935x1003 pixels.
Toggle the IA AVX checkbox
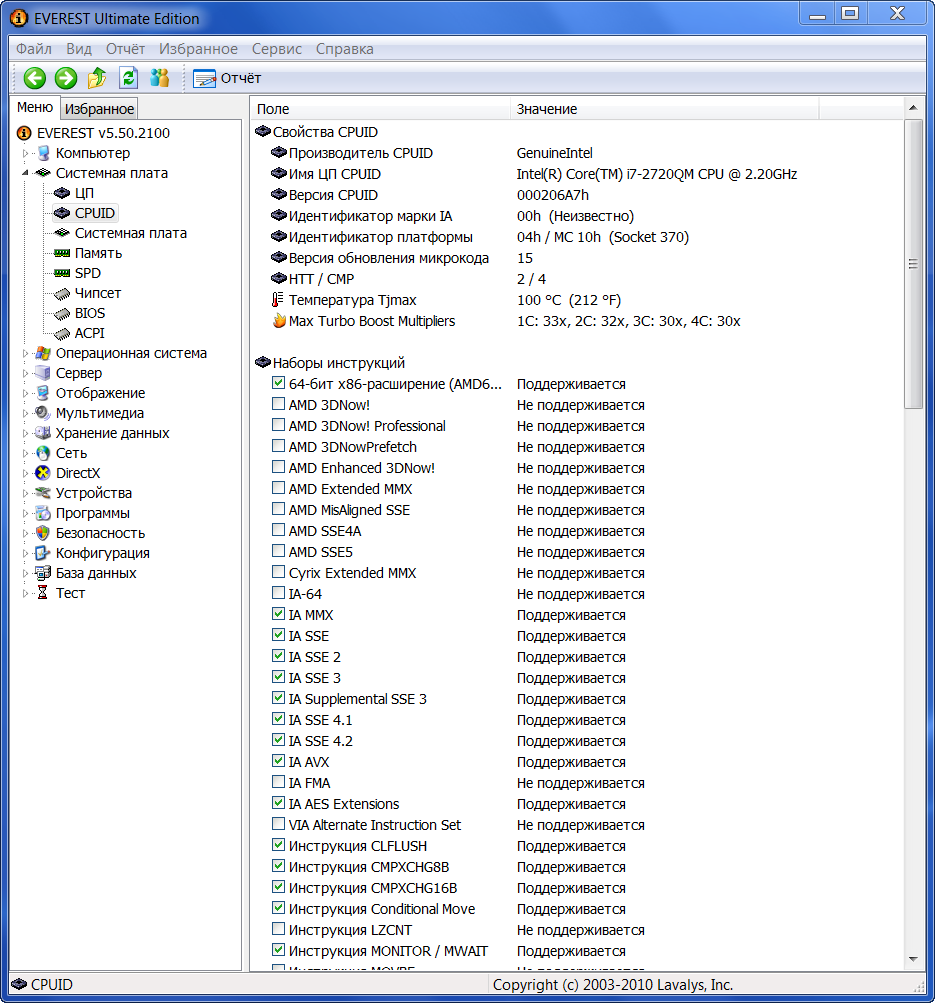pyautogui.click(x=279, y=762)
